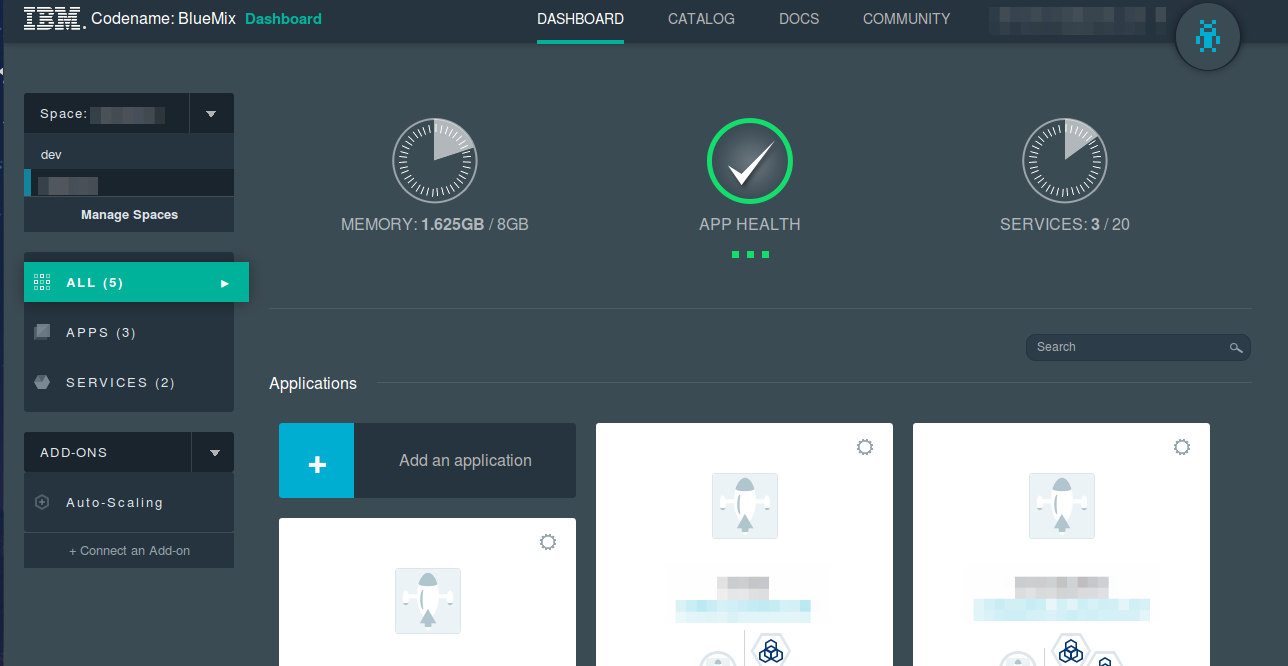This screenshot has width=1288, height=666.
Task: Click the Codename: BlueMix title
Action: pyautogui.click(x=163, y=19)
